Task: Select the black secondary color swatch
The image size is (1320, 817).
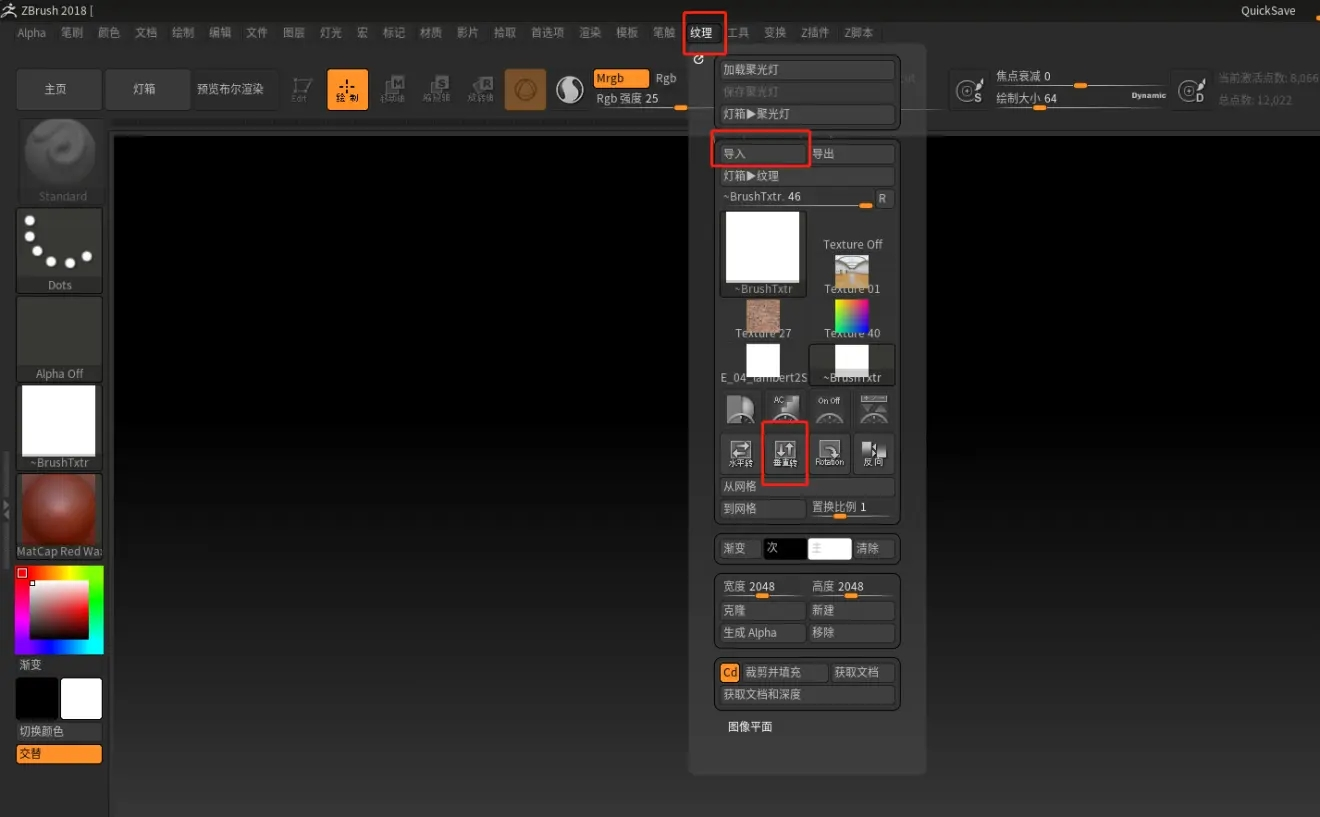Action: point(37,699)
